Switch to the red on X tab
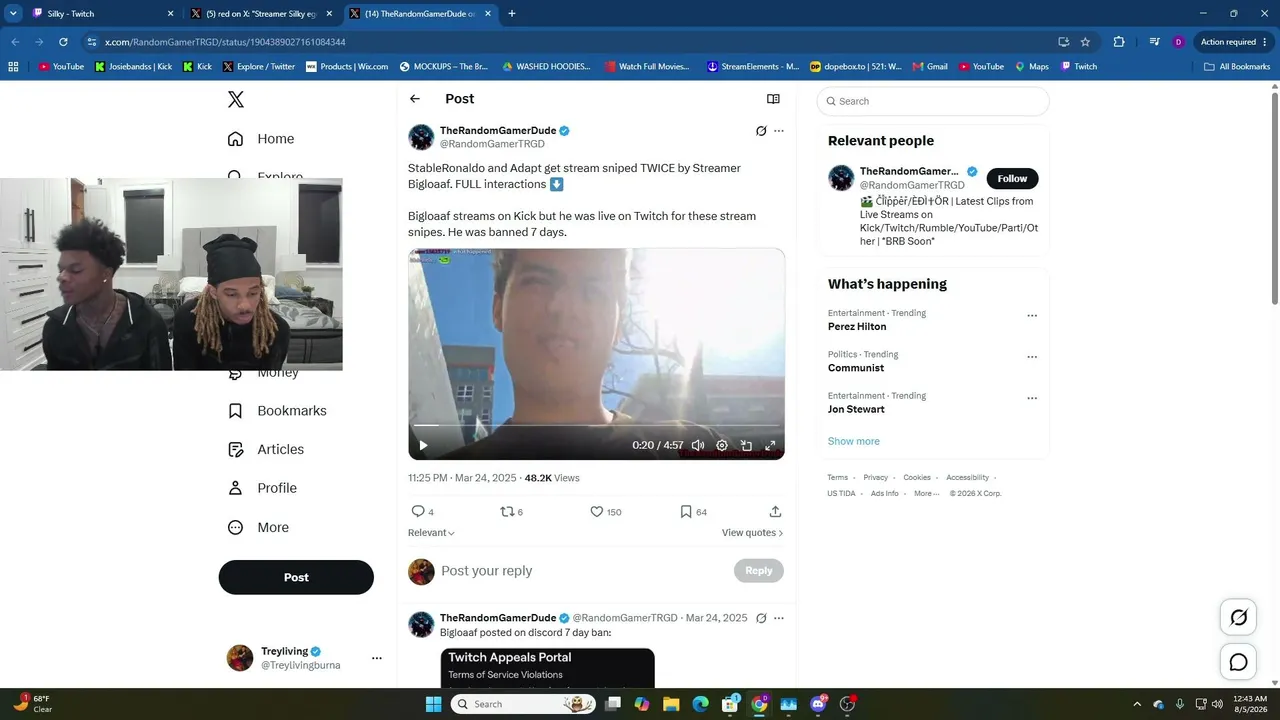This screenshot has width=1280, height=720. click(262, 13)
